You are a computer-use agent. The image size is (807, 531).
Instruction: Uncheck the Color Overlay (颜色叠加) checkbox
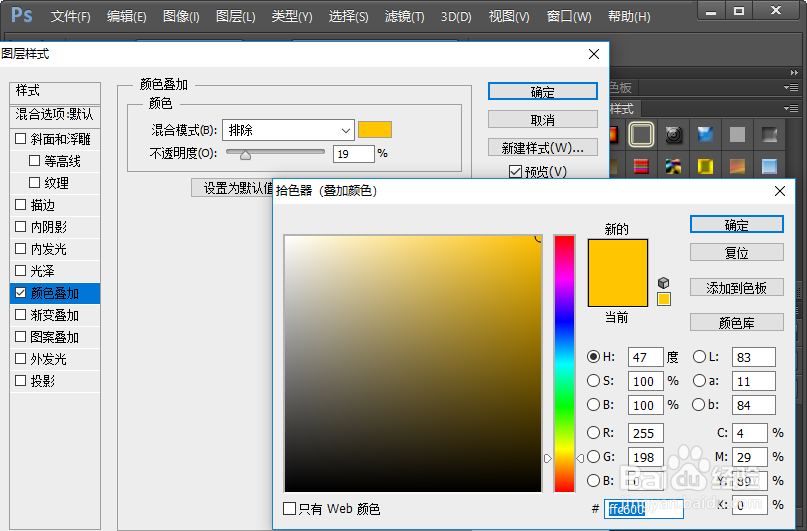click(21, 293)
